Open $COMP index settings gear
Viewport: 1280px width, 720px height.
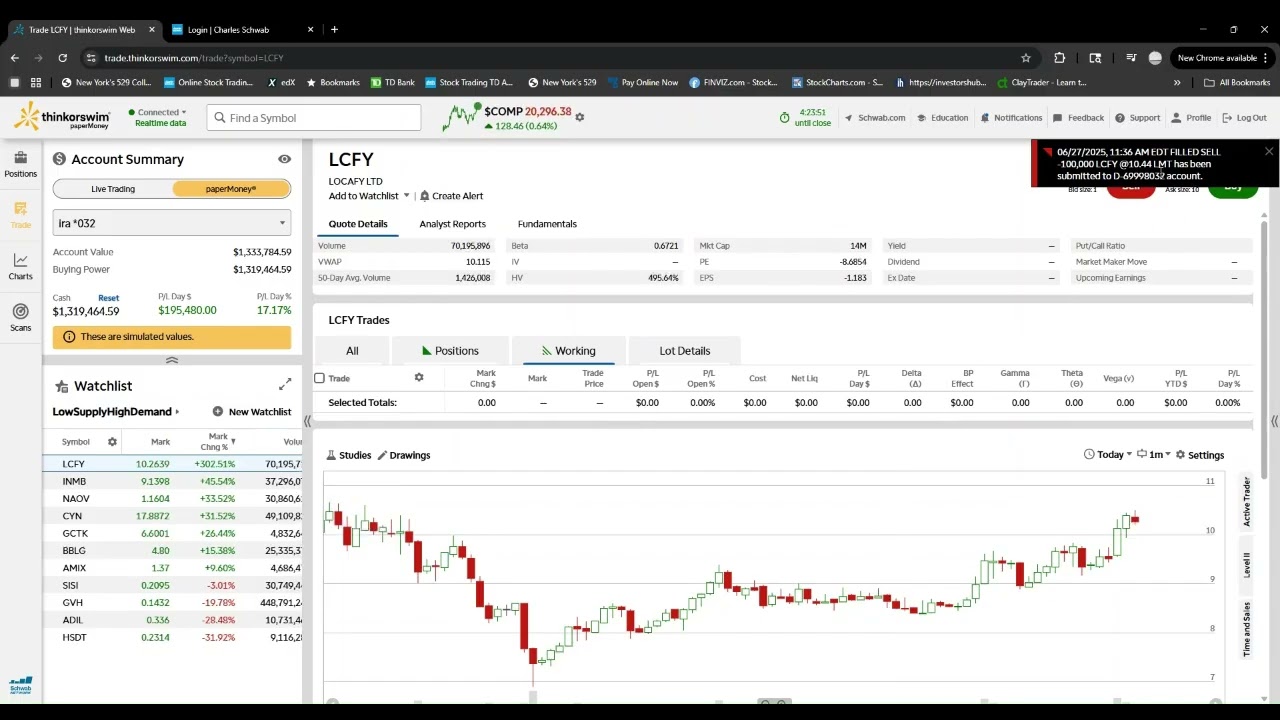coord(579,117)
